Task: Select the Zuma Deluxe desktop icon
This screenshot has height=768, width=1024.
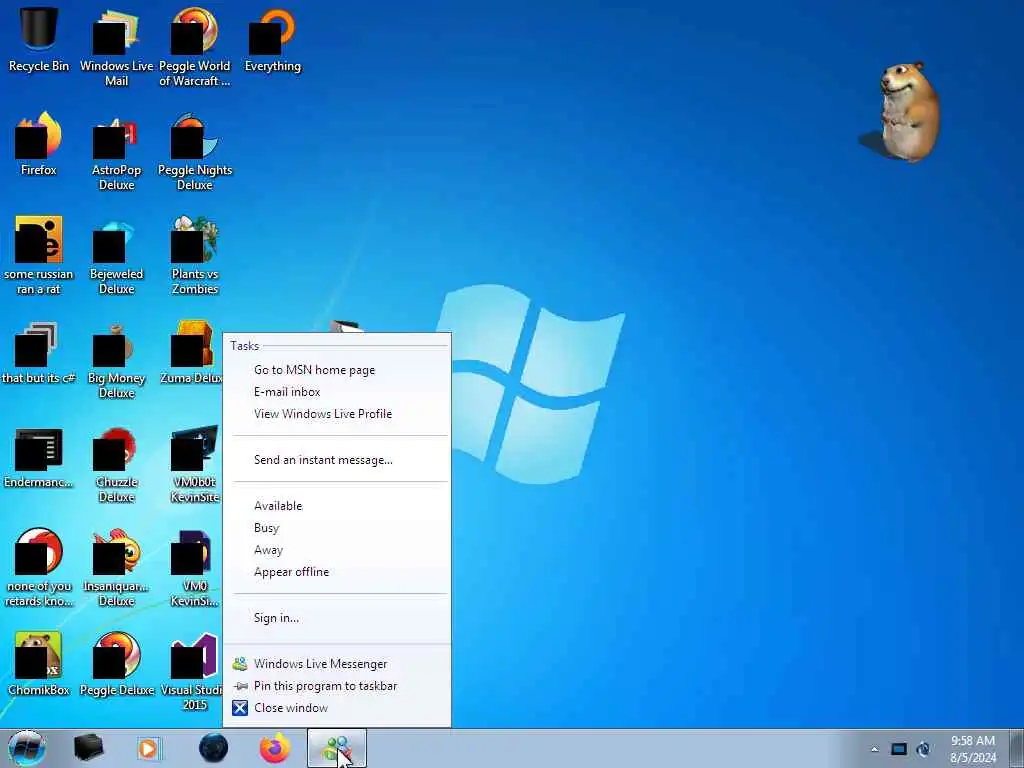Action: pyautogui.click(x=191, y=353)
